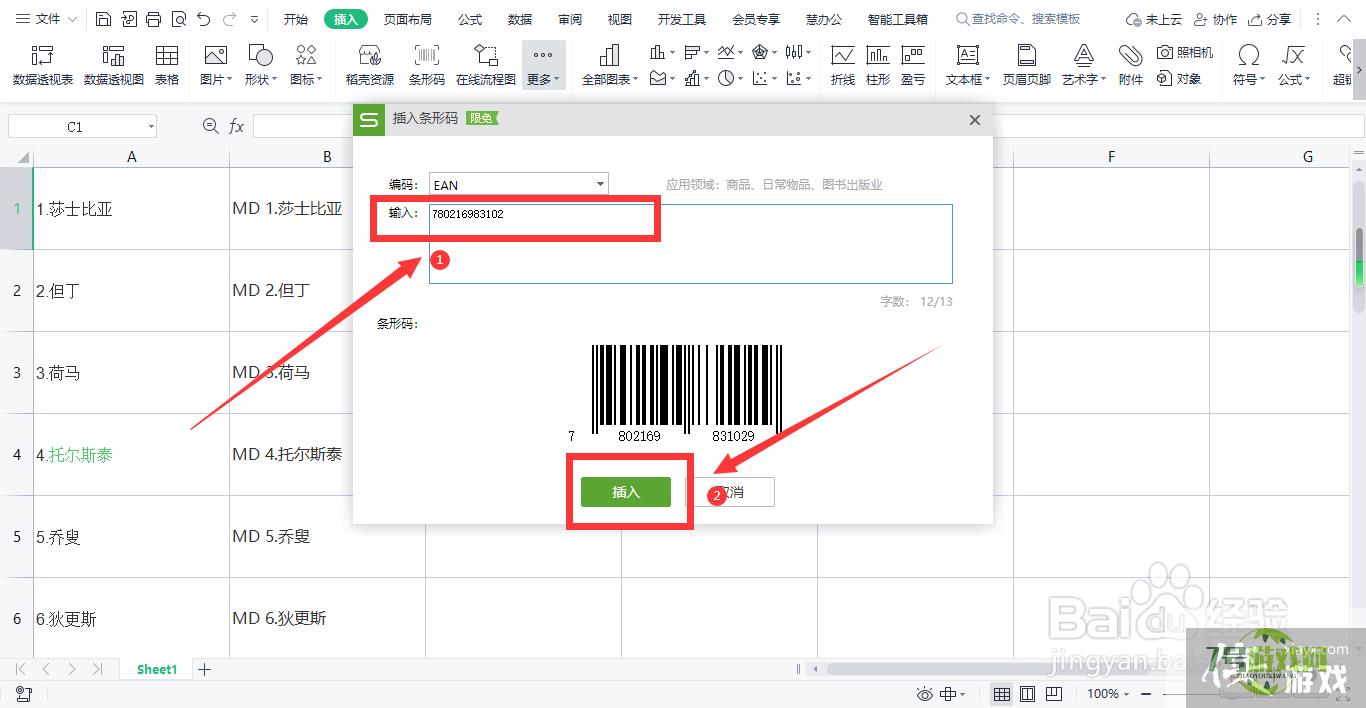This screenshot has height=708, width=1366.
Task: Click the eye-protection mode icon in status bar
Action: click(925, 694)
